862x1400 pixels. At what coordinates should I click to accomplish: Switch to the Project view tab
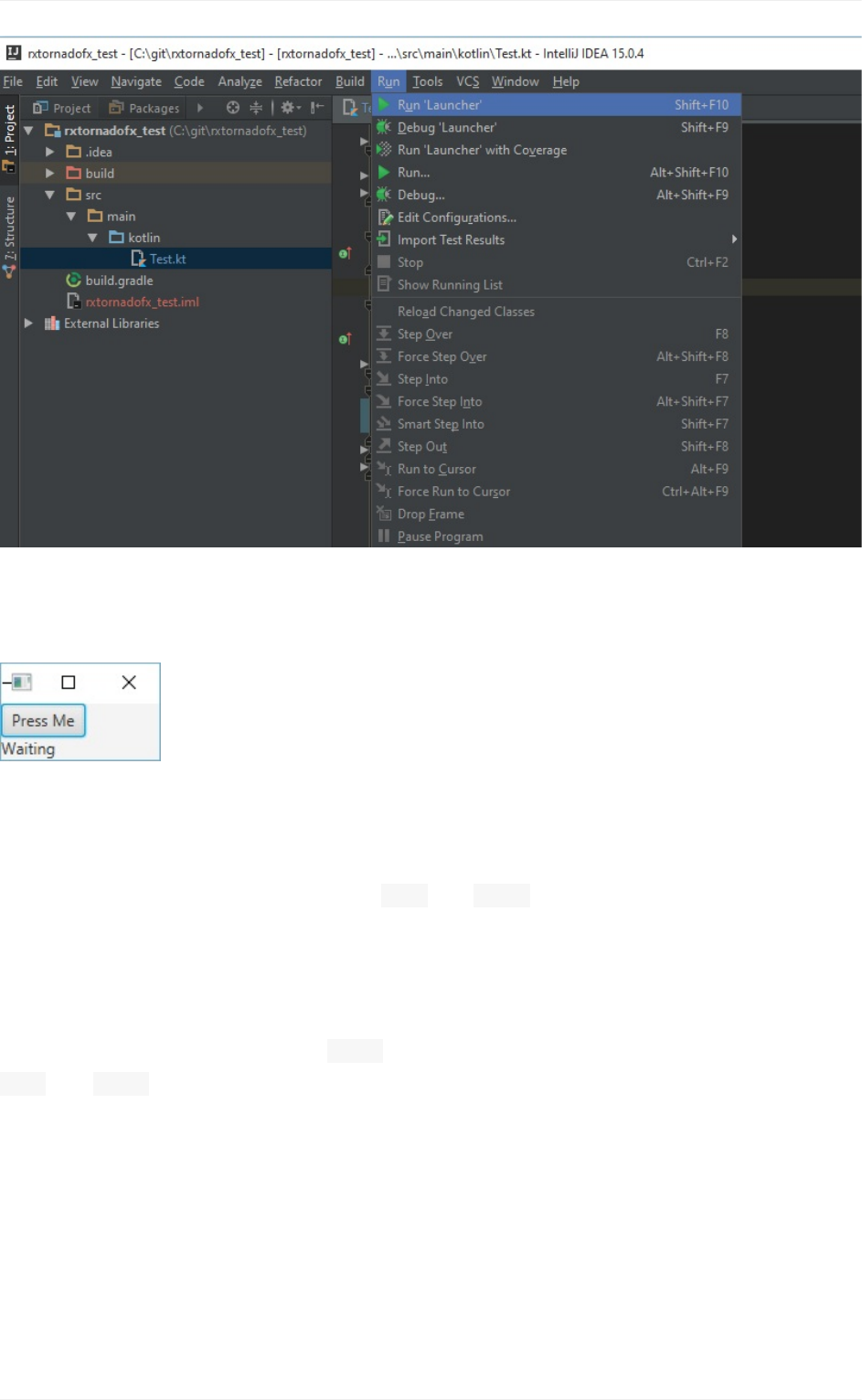(62, 108)
